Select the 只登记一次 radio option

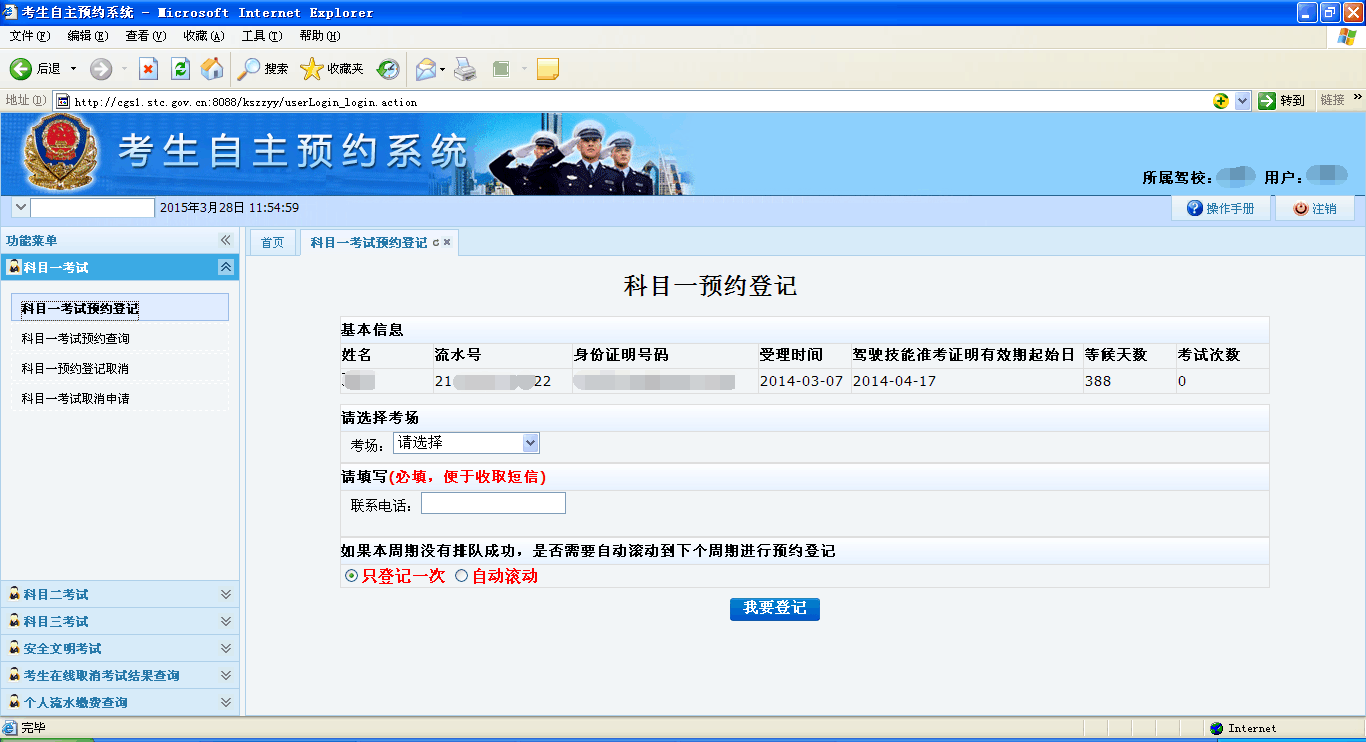tap(351, 576)
